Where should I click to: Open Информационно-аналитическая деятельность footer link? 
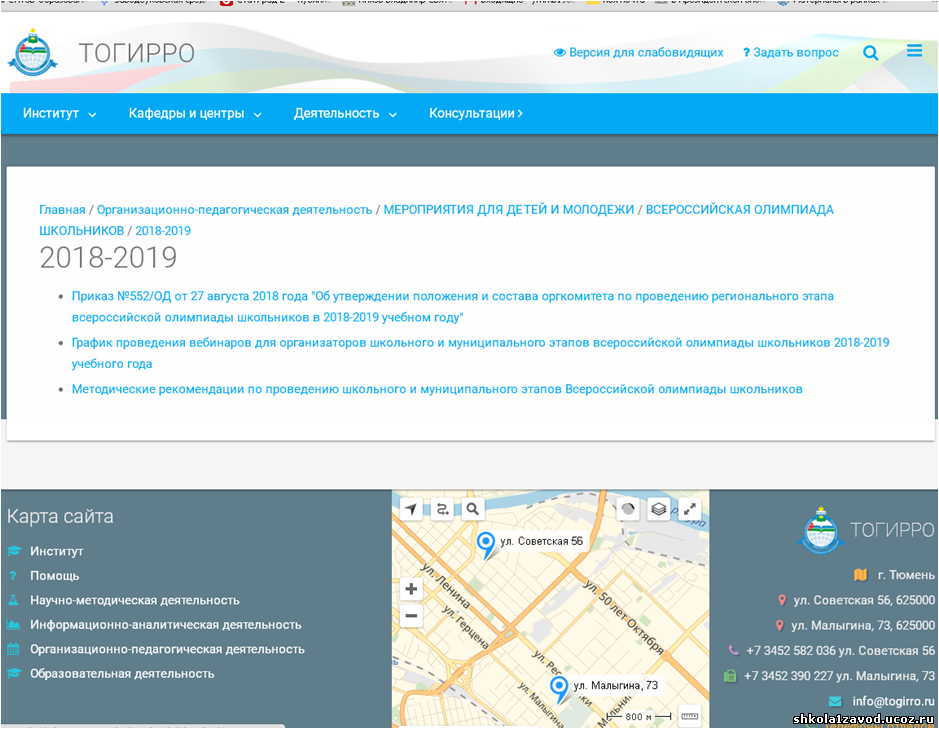pos(166,625)
